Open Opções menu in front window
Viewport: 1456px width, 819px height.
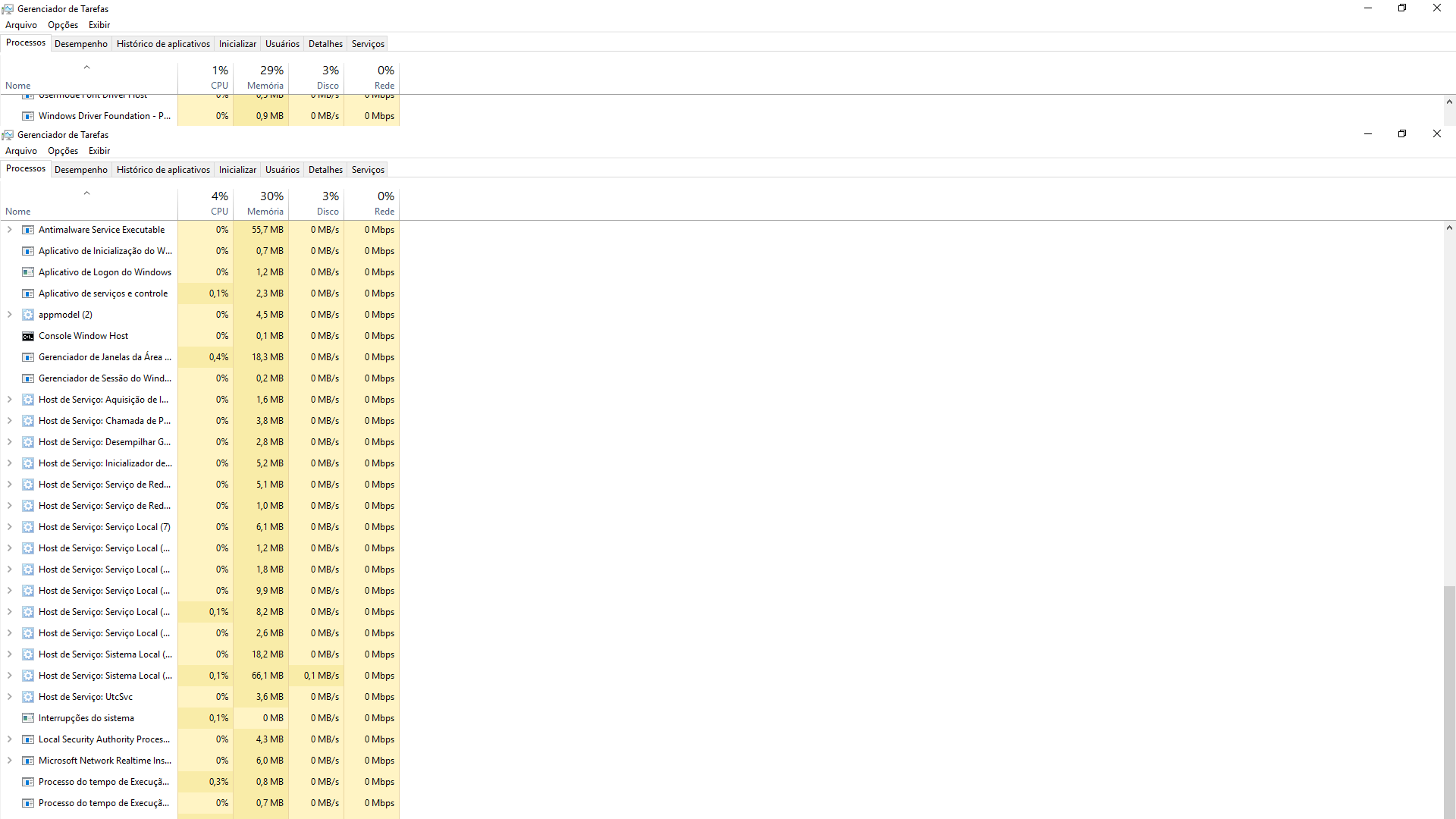tap(63, 151)
